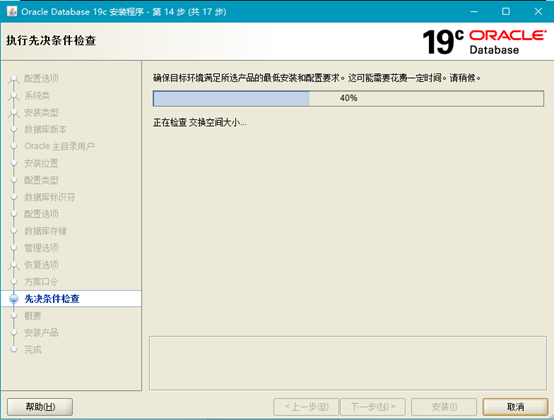Select 完成 step in sidebar
Viewport: 554px width, 420px height.
pos(33,349)
